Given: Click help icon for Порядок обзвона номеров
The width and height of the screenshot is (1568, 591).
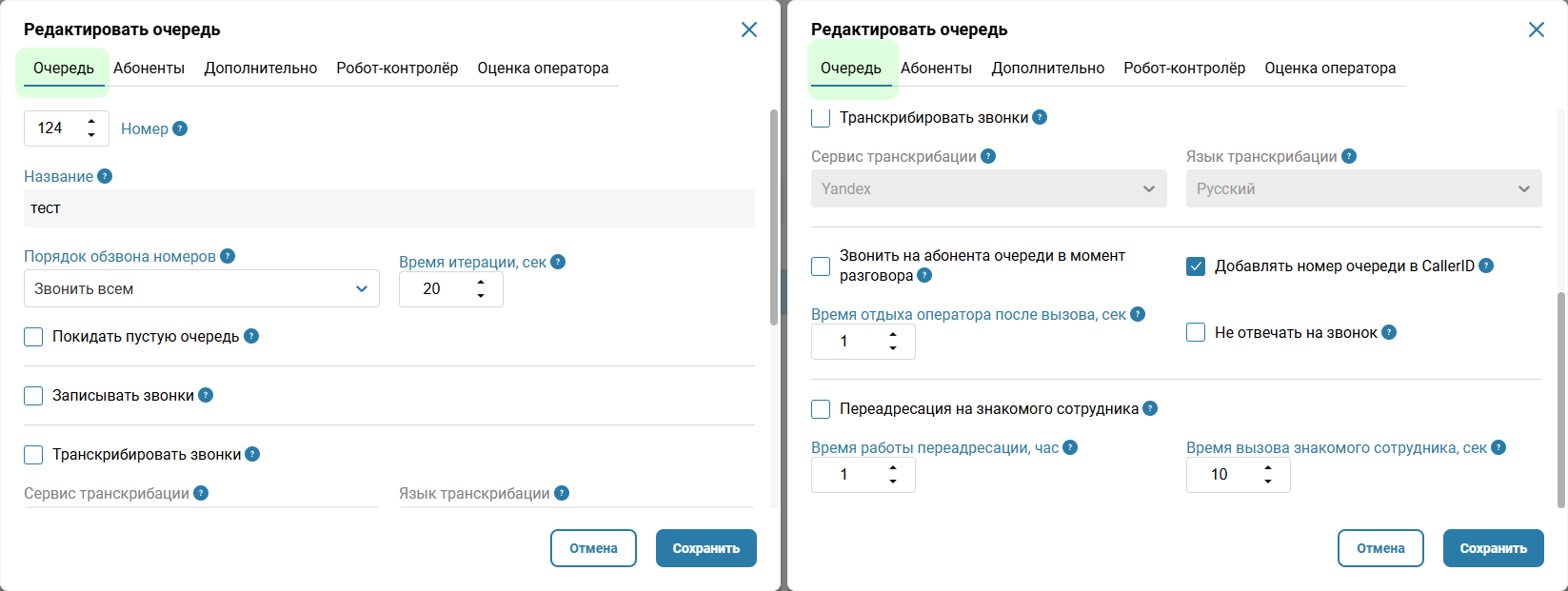Looking at the screenshot, I should (228, 256).
